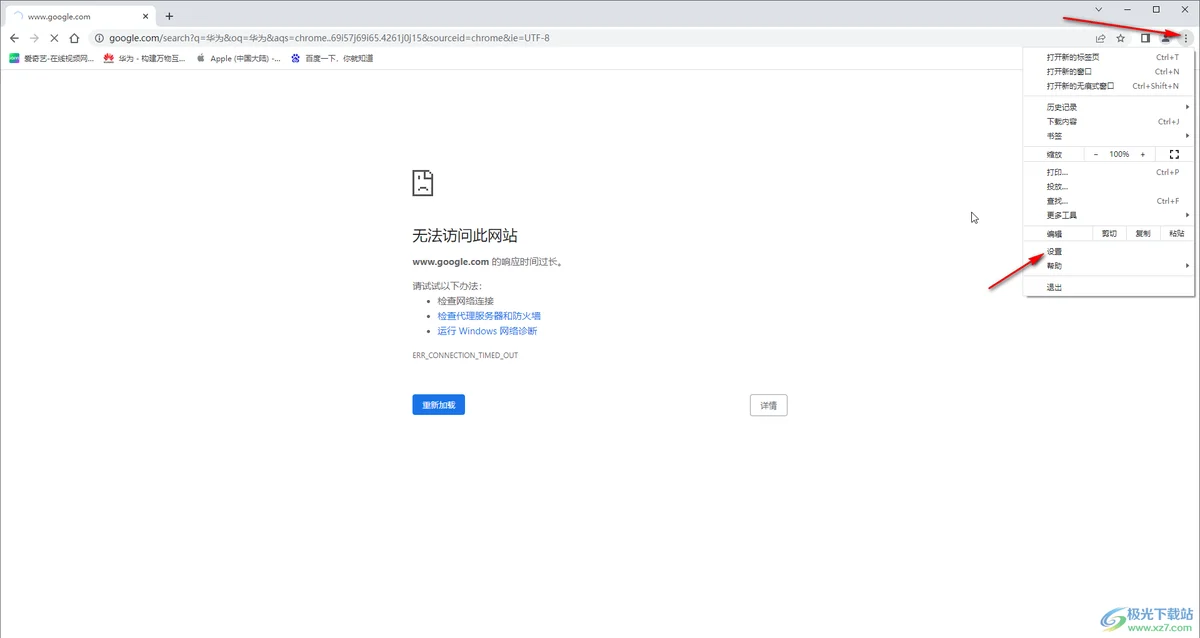
Task: Enter full screen via the menu's fullscreen icon
Action: click(x=1172, y=154)
